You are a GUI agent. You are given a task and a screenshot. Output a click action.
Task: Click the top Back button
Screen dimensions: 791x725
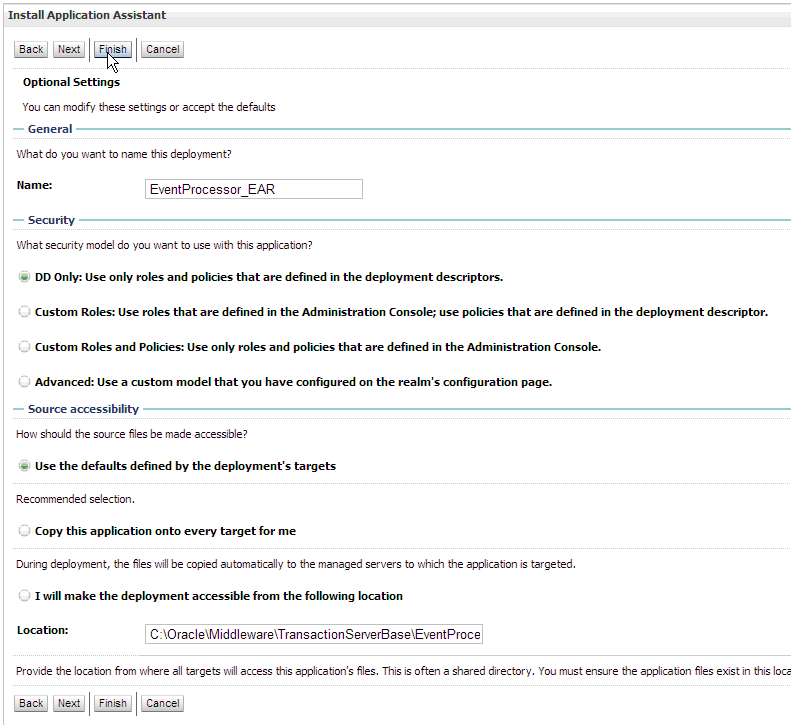tap(31, 49)
